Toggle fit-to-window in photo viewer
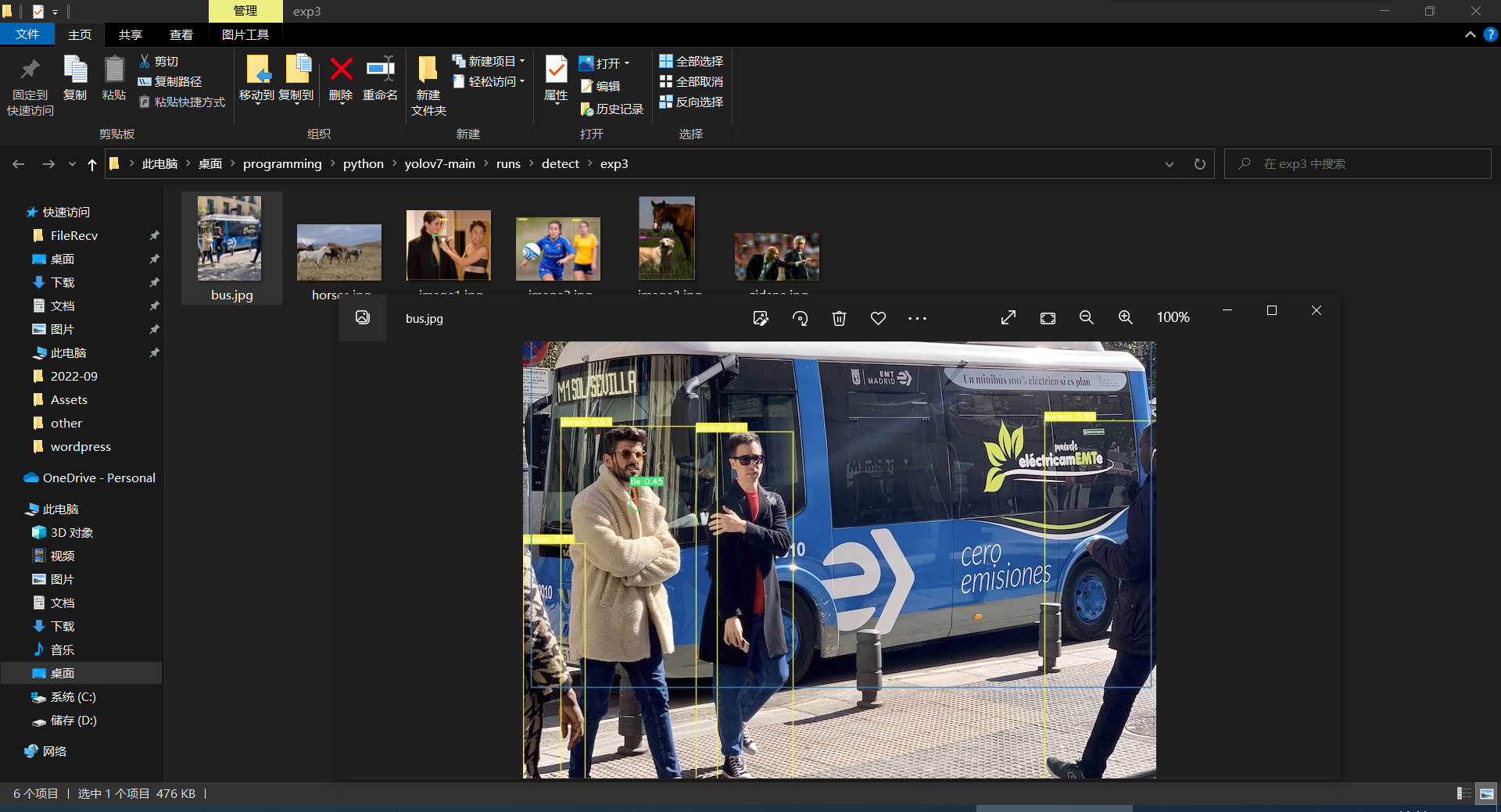The image size is (1501, 812). click(1048, 318)
